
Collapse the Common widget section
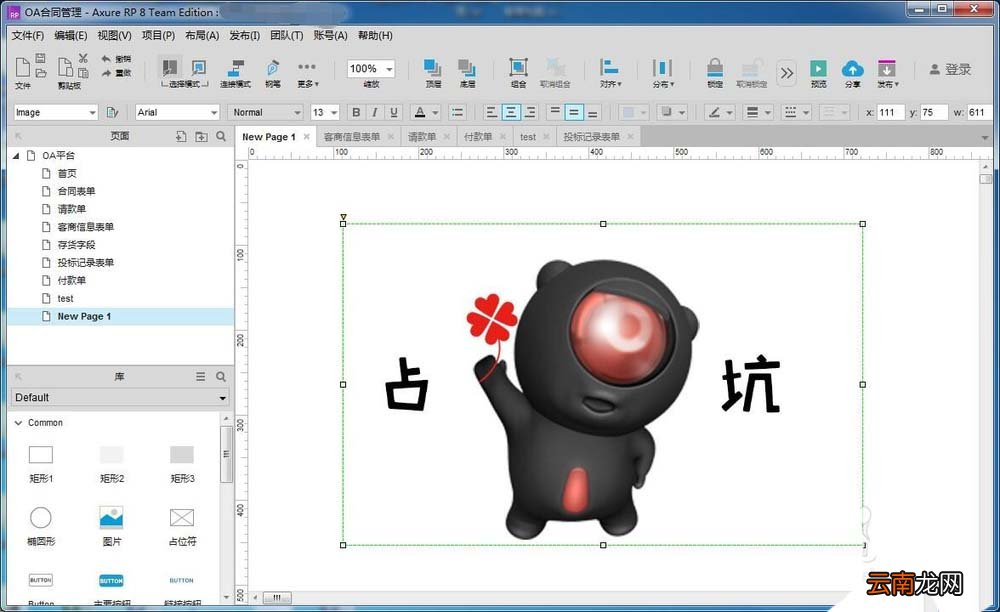(x=18, y=423)
